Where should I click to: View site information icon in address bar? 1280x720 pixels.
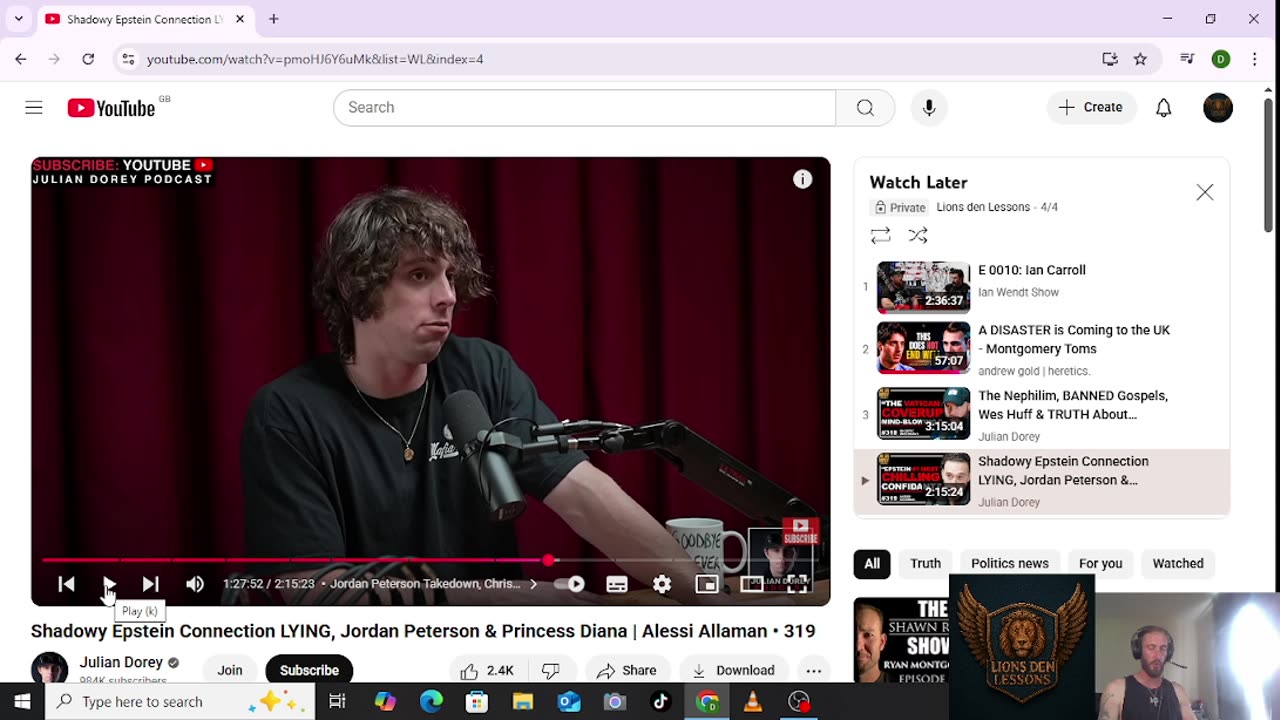[x=128, y=59]
